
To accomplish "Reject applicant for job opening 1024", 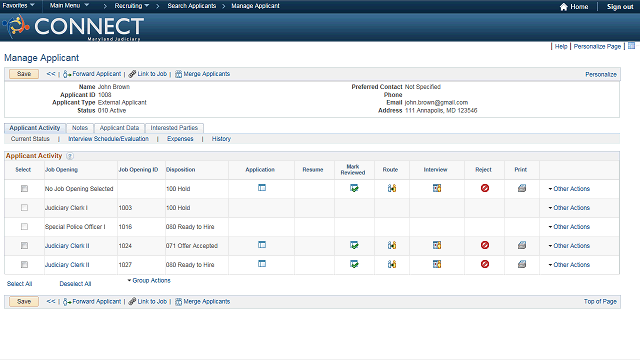I will [x=484, y=245].
